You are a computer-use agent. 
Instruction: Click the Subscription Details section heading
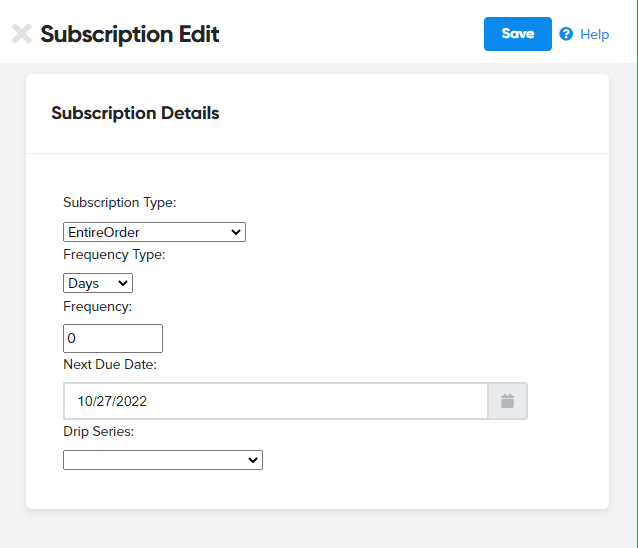pos(135,113)
